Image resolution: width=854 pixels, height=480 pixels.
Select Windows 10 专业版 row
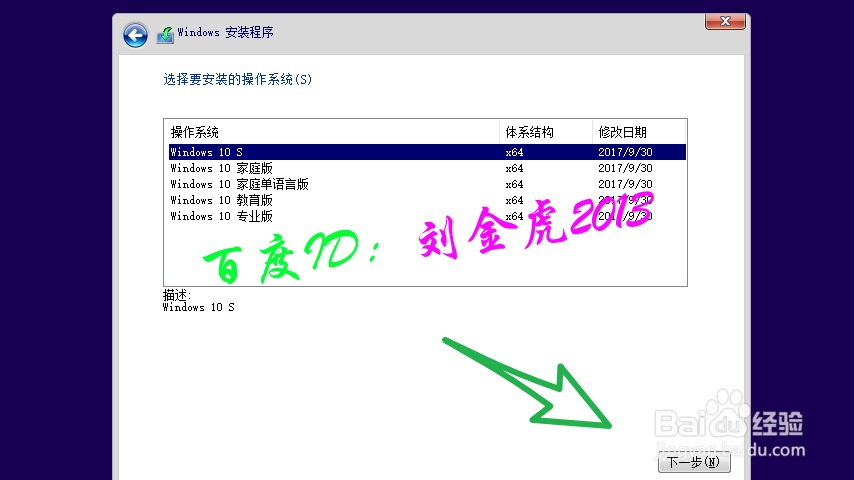click(x=427, y=216)
